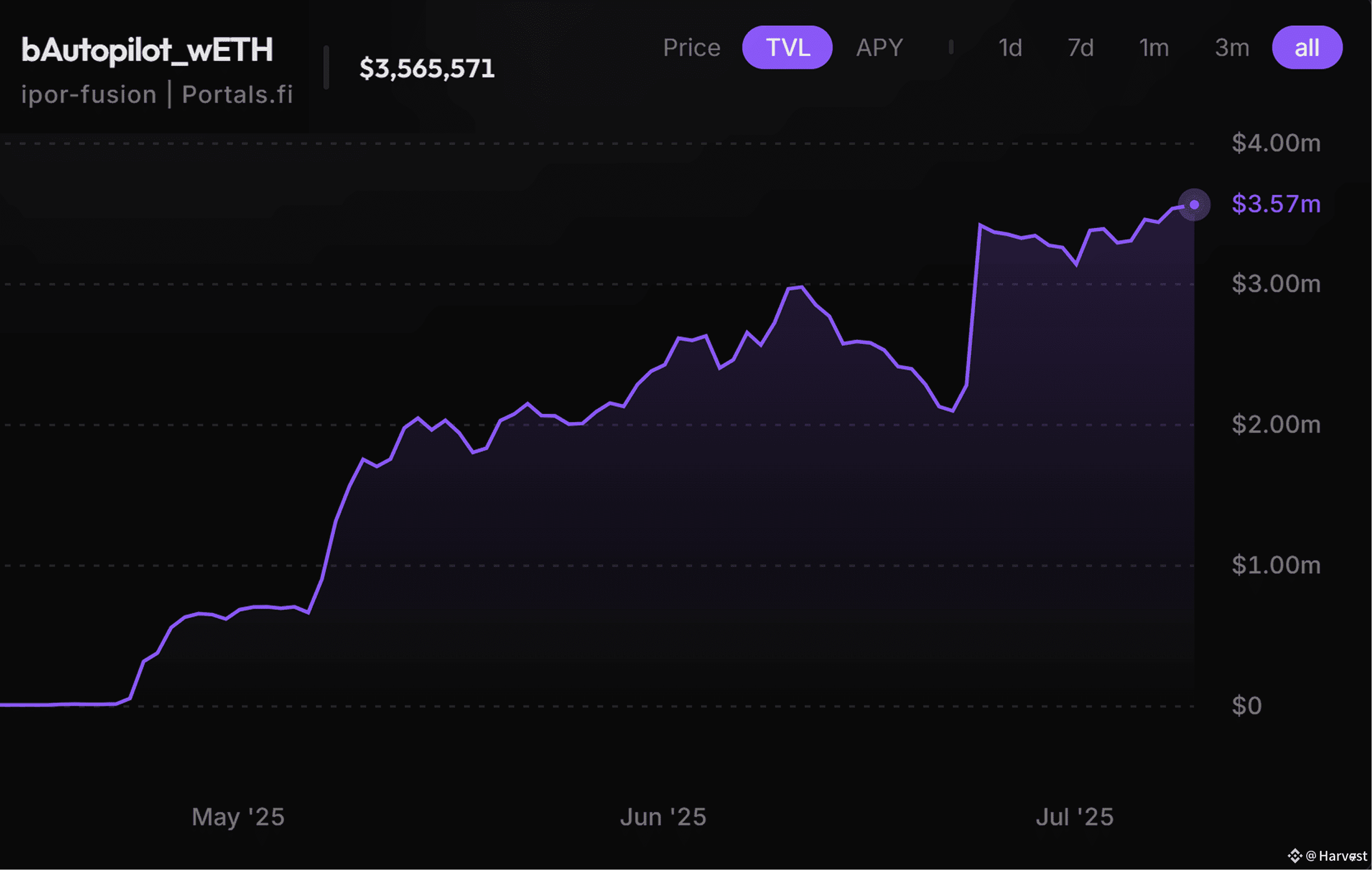Click the $3.57m current value label
This screenshot has height=870, width=1372.
click(x=1275, y=204)
